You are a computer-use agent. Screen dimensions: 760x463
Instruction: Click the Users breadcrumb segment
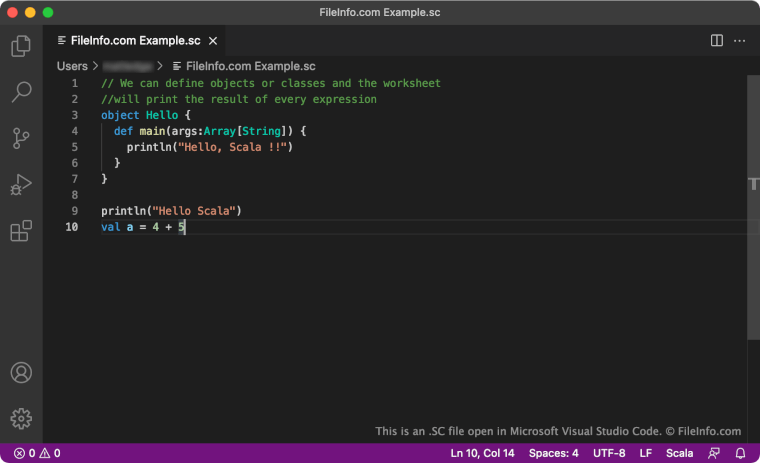coord(72,66)
